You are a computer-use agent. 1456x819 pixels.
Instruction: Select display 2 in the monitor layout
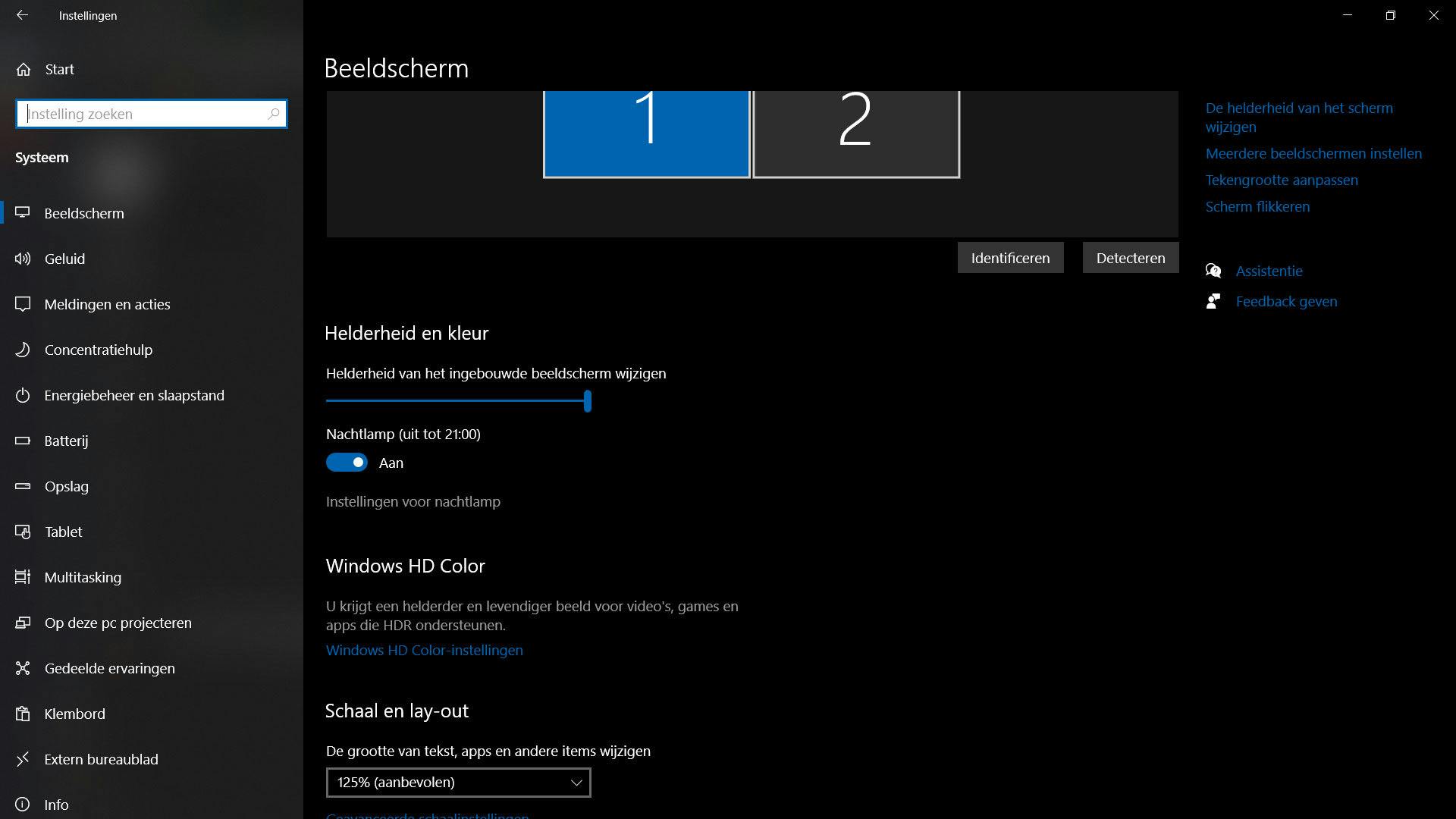click(856, 133)
